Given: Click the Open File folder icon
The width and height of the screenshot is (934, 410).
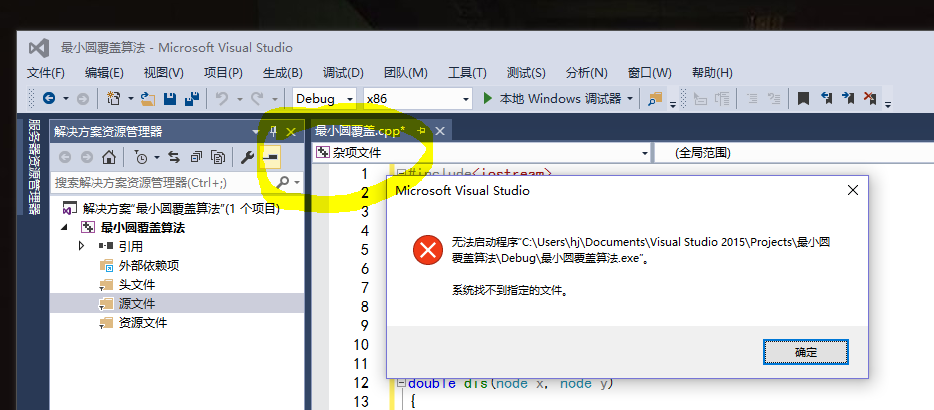Looking at the screenshot, I should (x=148, y=98).
